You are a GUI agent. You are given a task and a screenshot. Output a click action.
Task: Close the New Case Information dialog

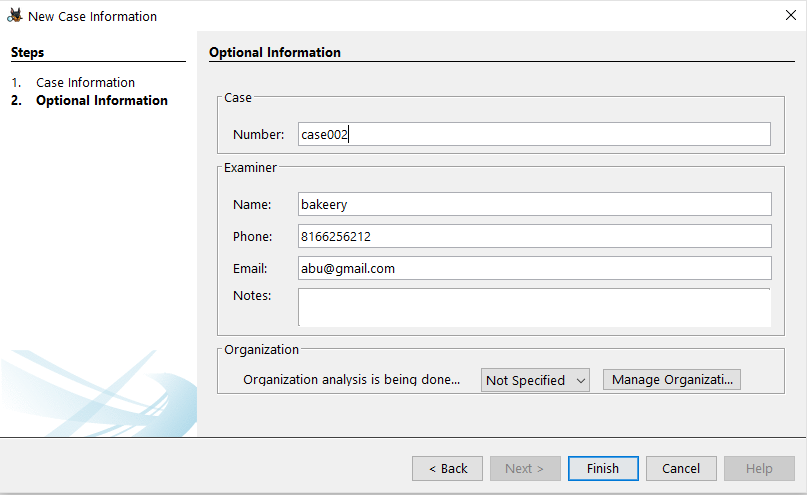click(x=791, y=16)
